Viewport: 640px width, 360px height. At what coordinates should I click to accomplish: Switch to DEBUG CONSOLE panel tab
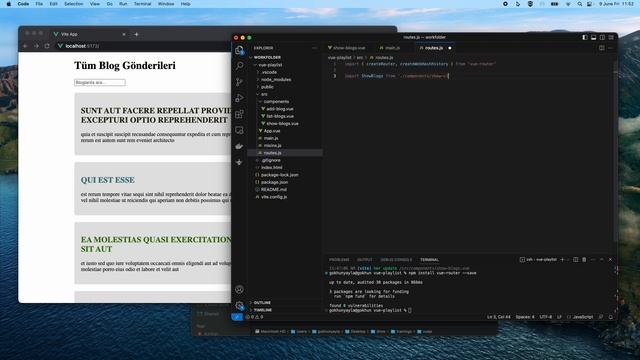click(x=396, y=260)
